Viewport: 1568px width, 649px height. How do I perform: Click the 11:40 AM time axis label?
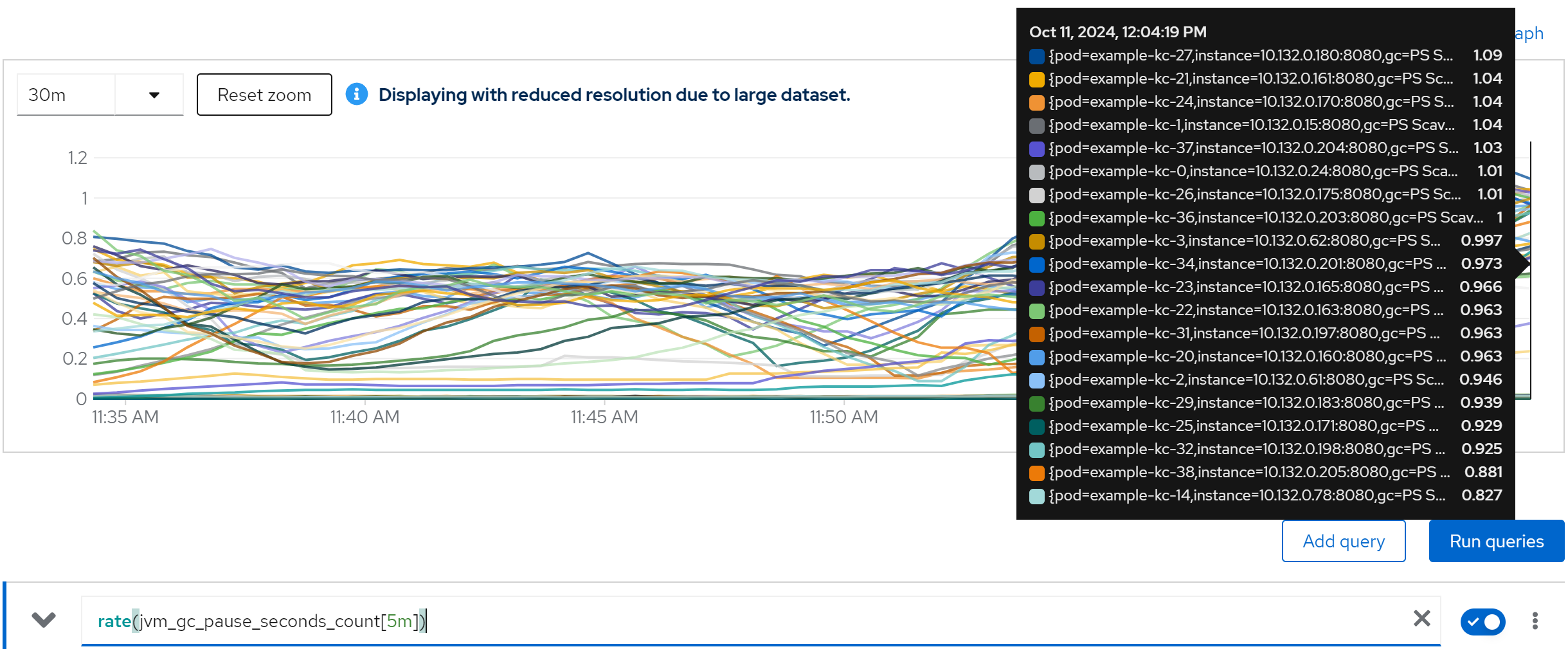click(365, 417)
